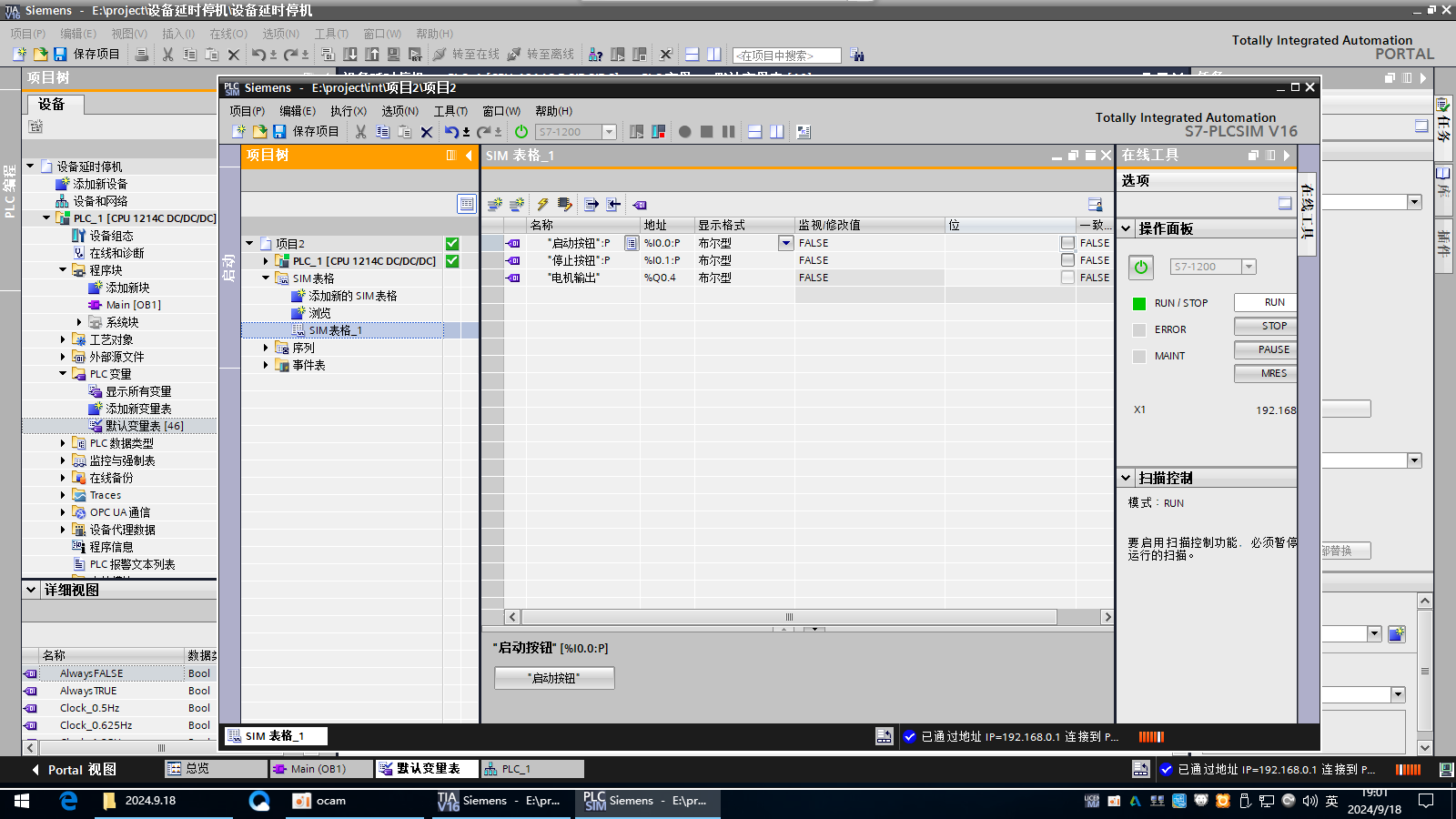Image resolution: width=1456 pixels, height=819 pixels.
Task: Click first insert row icon in SIM table toolbar
Action: tap(494, 205)
